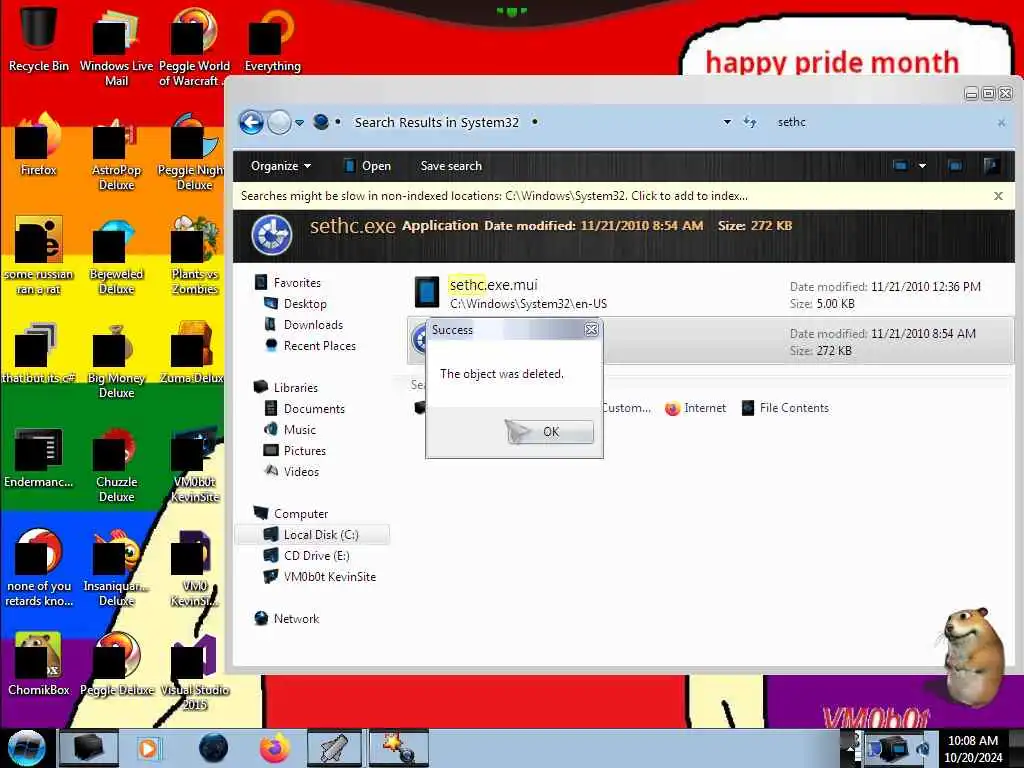Click the refresh icon beside the address bar
Screen dimensions: 1024x768
(x=750, y=122)
